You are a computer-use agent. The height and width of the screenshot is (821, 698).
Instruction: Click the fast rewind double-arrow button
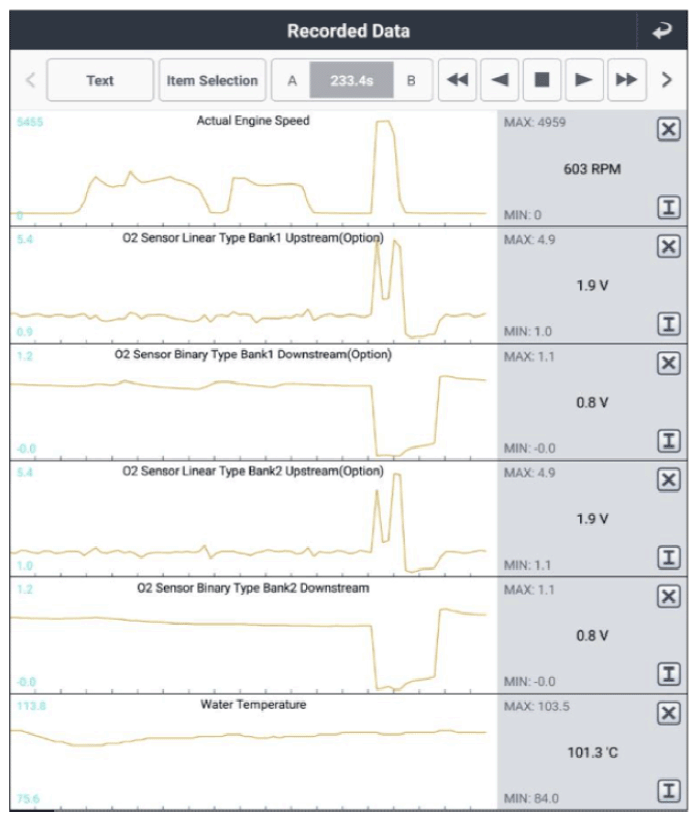tap(457, 80)
